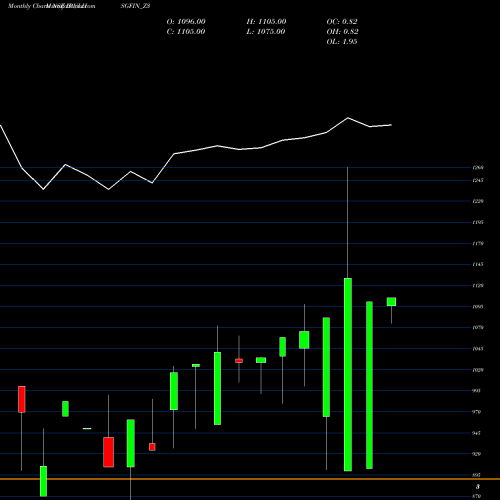Screen dimensions: 500x500
Task: Click the 1145 price axis label
Action: [x=478, y=264]
